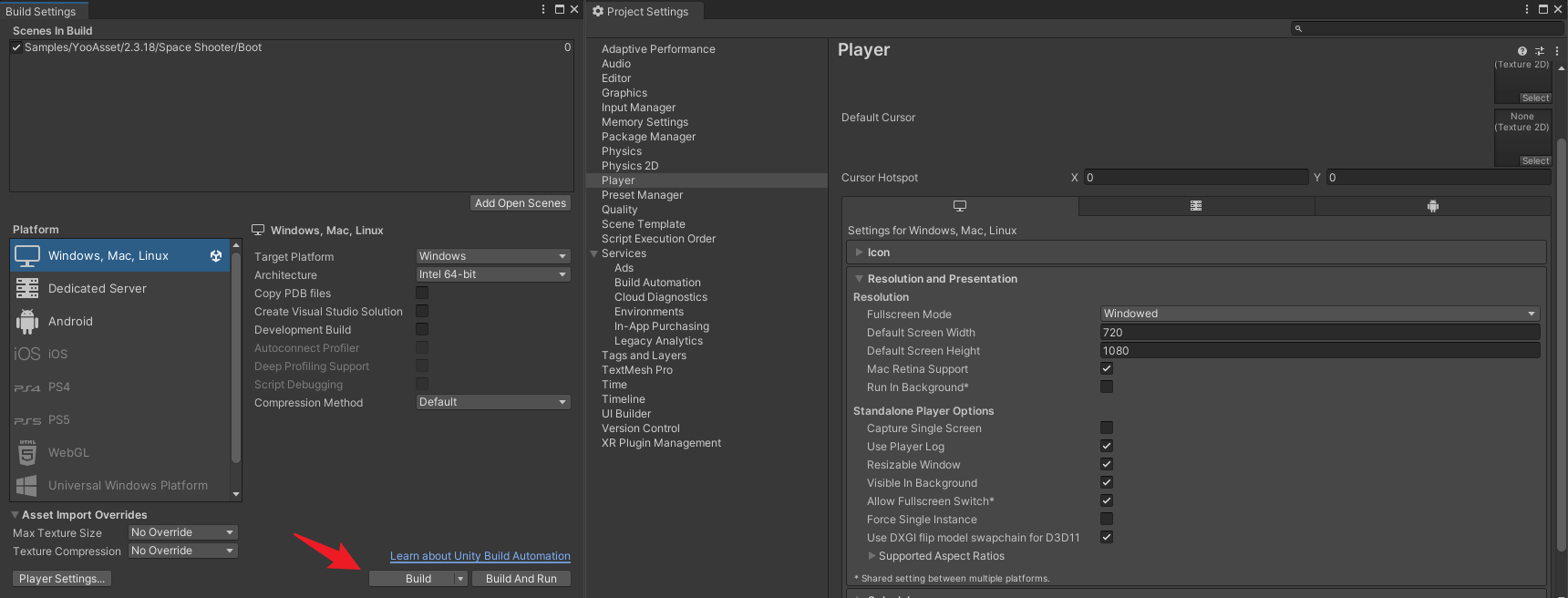
Task: Select the WebGL HTML5 platform icon
Action: coord(27,452)
